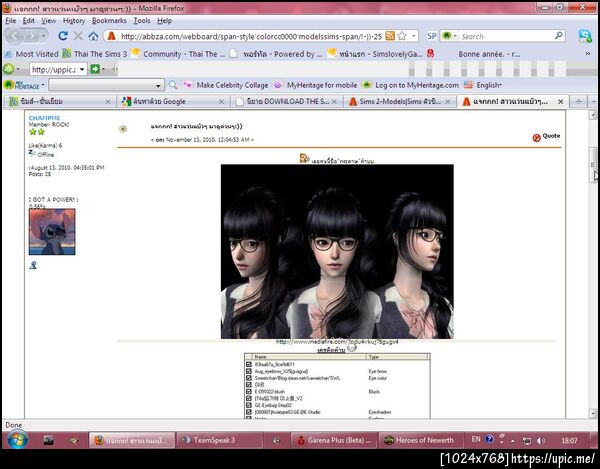
Task: Click the network icon in system tray
Action: tap(527, 441)
